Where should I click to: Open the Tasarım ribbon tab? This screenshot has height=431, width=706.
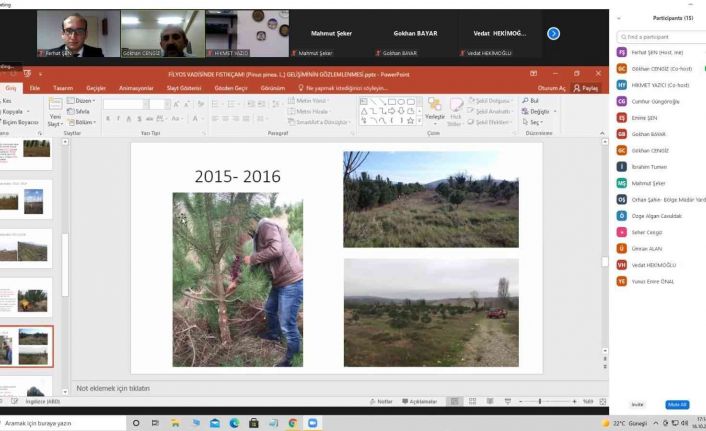coord(62,88)
